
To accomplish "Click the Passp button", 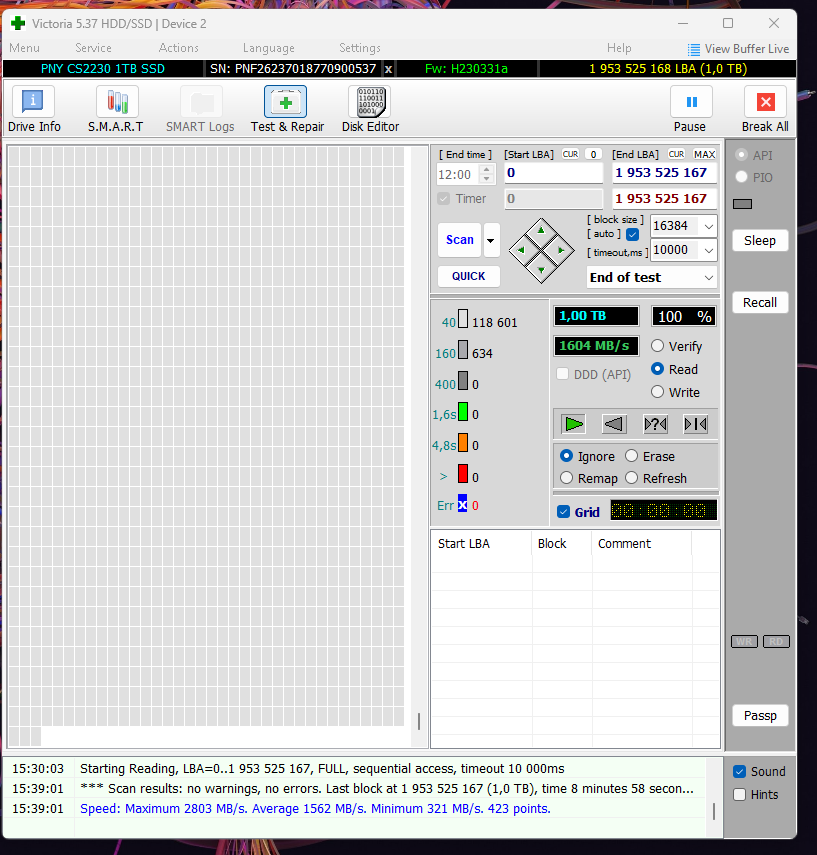I will pos(760,715).
